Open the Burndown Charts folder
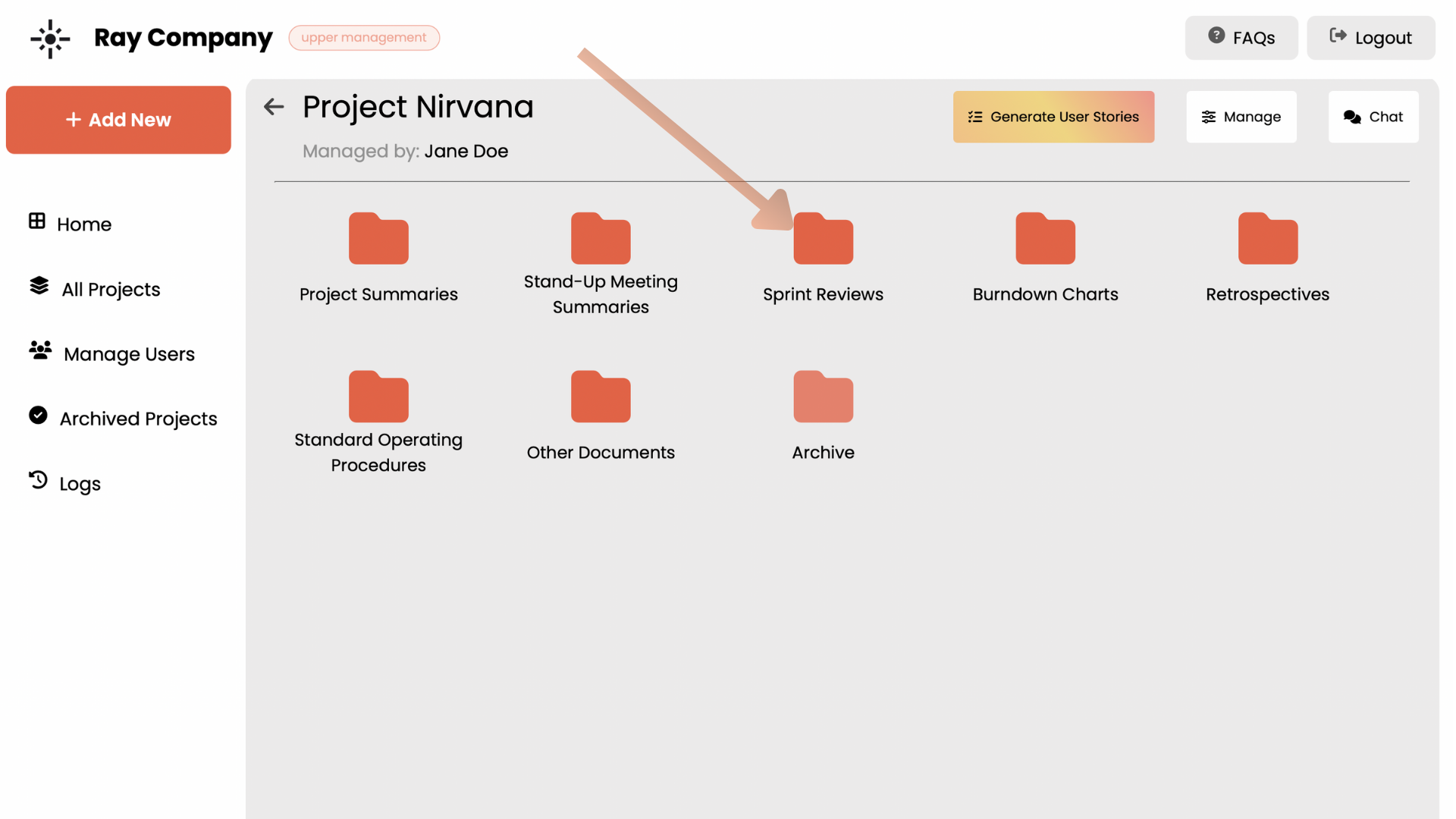The width and height of the screenshot is (1456, 819). click(1045, 240)
